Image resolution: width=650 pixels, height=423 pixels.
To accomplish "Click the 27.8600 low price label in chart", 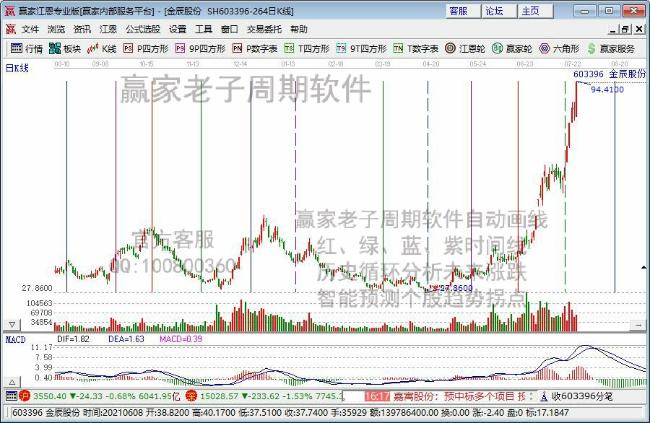I will [x=456, y=288].
